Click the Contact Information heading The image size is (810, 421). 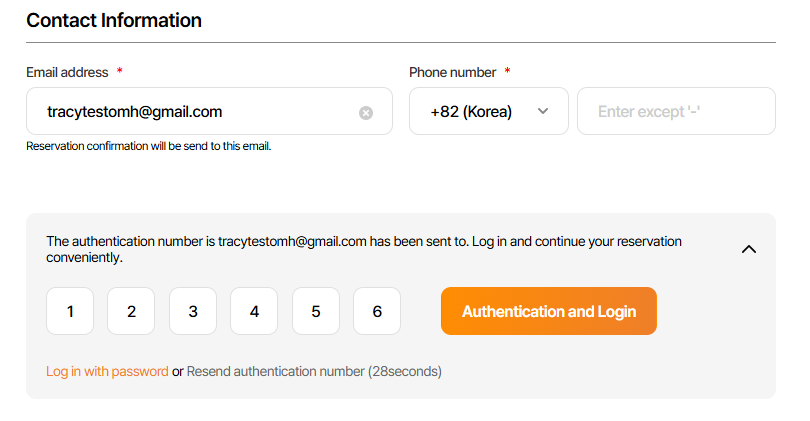click(114, 20)
